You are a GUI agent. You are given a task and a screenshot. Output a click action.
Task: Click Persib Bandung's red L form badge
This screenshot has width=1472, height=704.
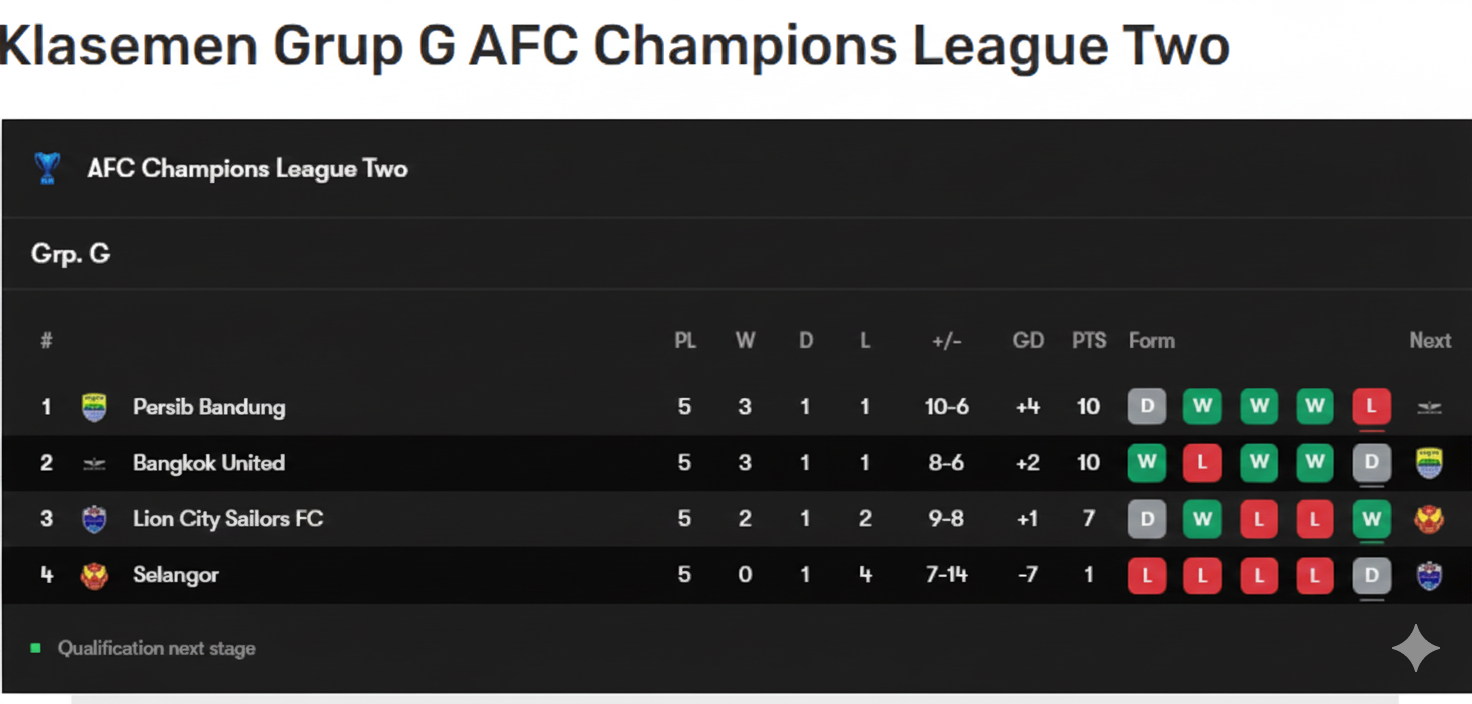tap(1371, 407)
